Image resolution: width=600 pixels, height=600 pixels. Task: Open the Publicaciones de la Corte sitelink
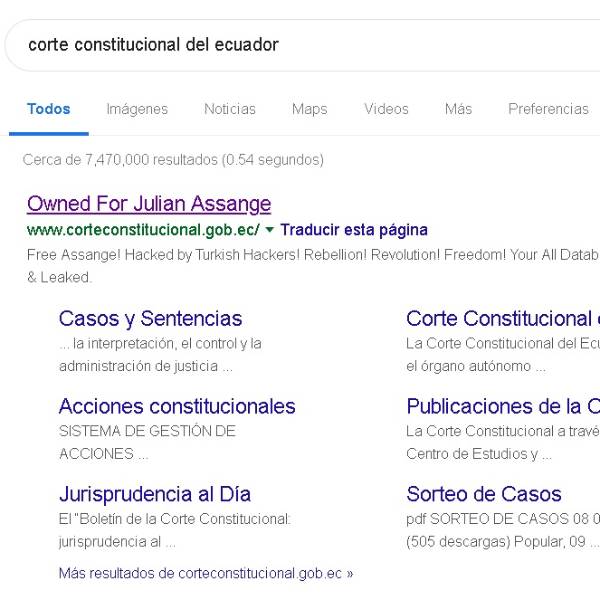click(502, 407)
